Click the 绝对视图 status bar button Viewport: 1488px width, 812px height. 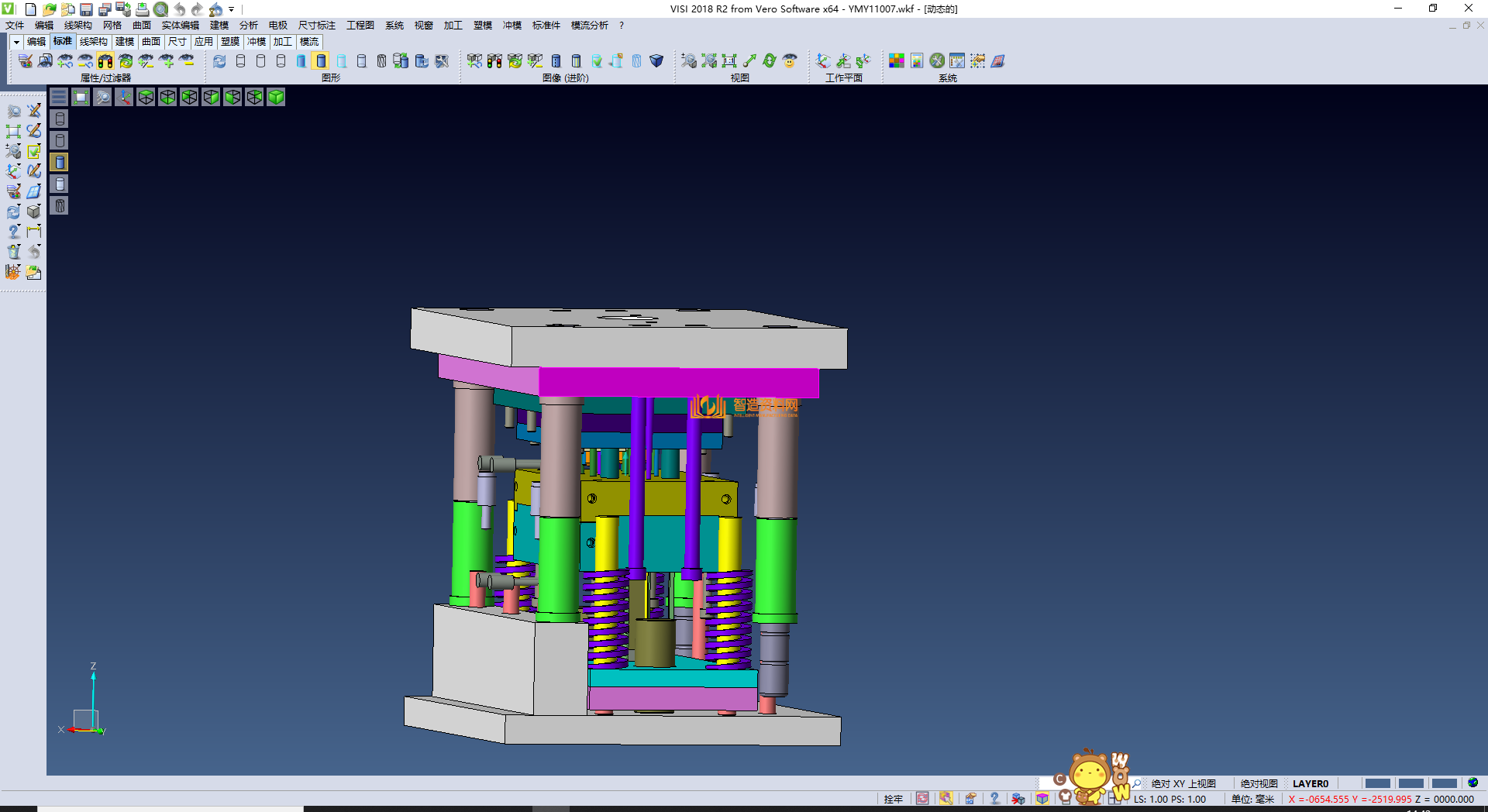1259,783
